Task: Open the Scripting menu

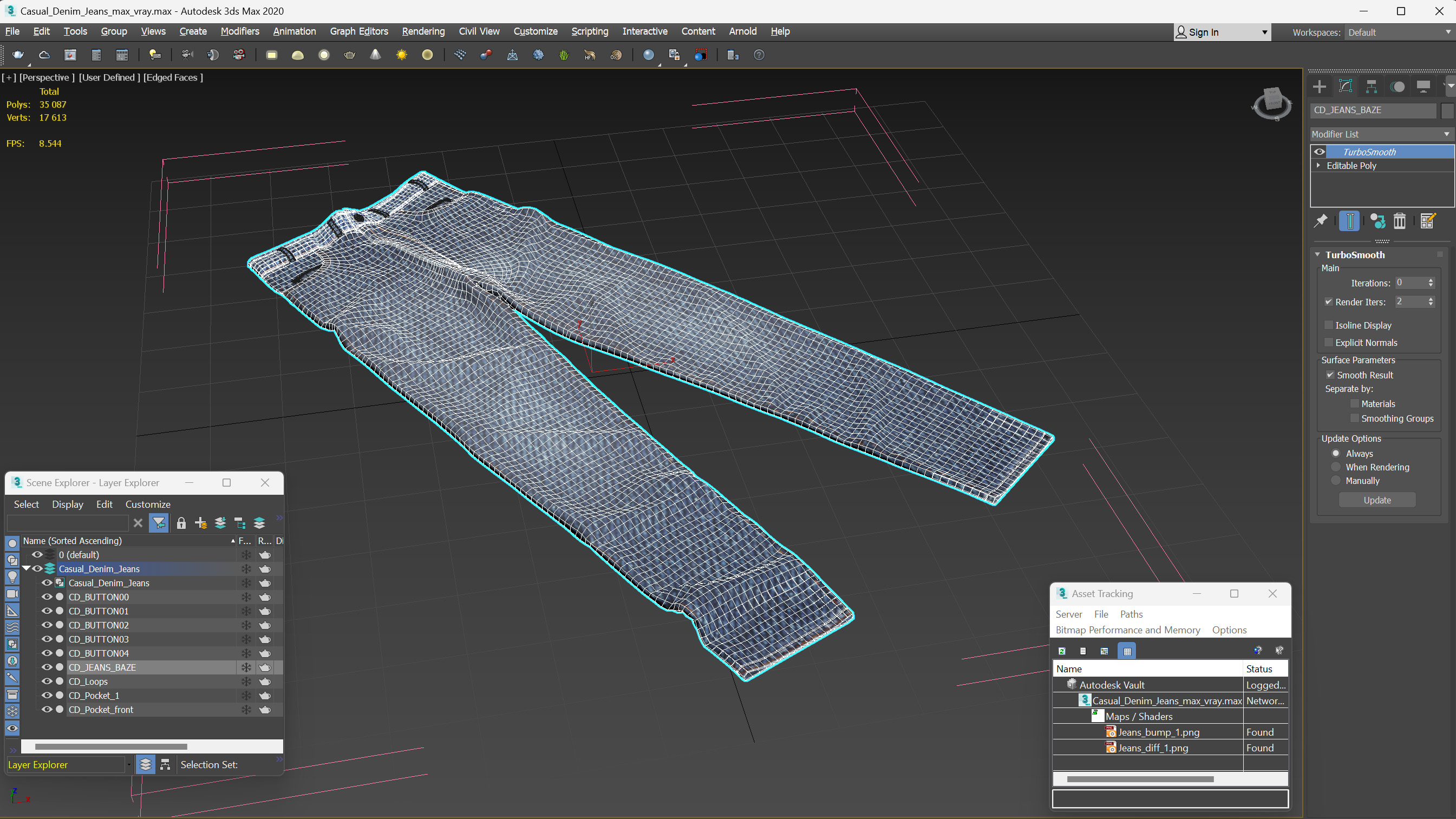Action: (x=590, y=31)
